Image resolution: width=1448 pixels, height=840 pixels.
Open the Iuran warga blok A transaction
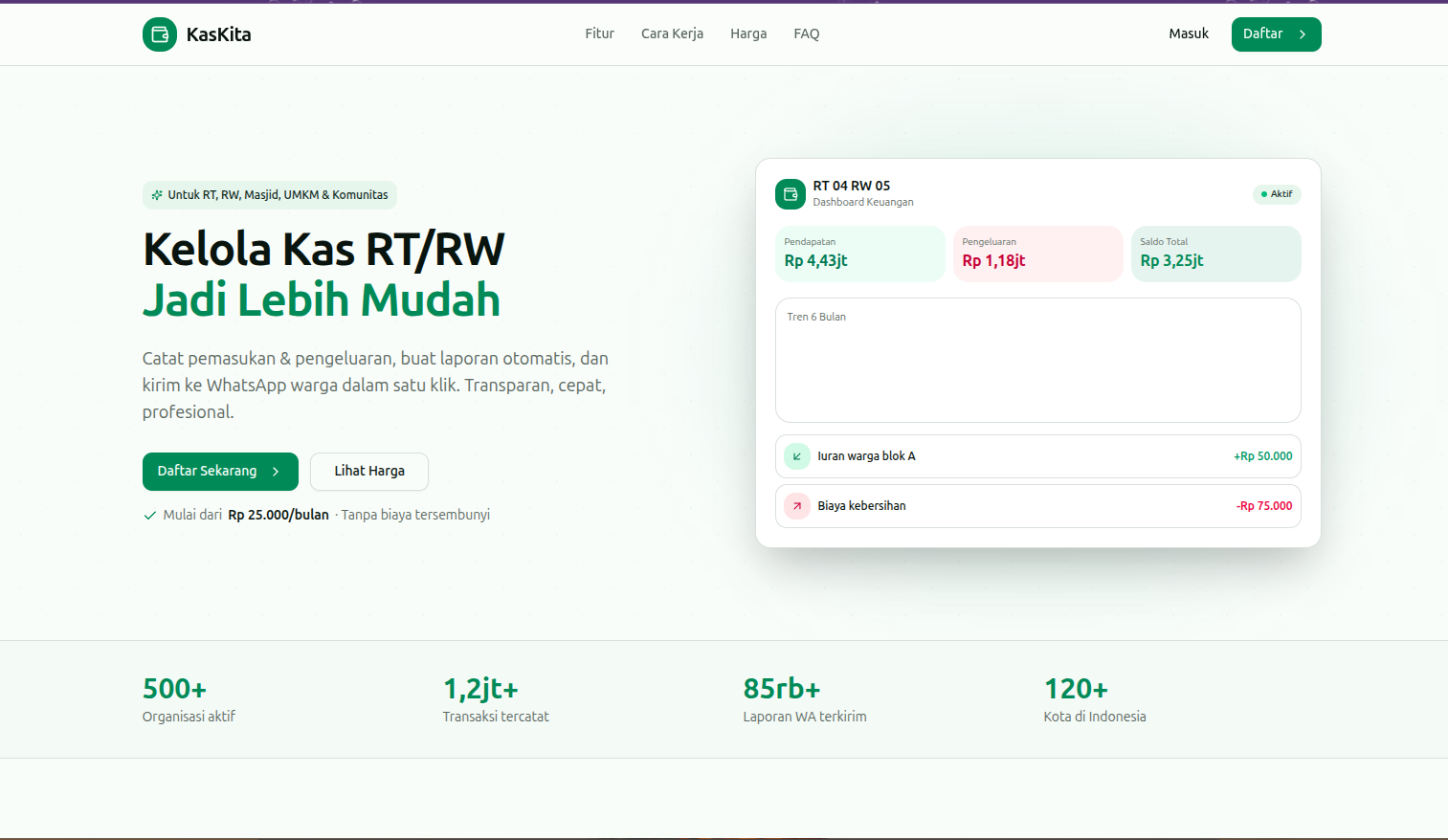(x=1038, y=456)
